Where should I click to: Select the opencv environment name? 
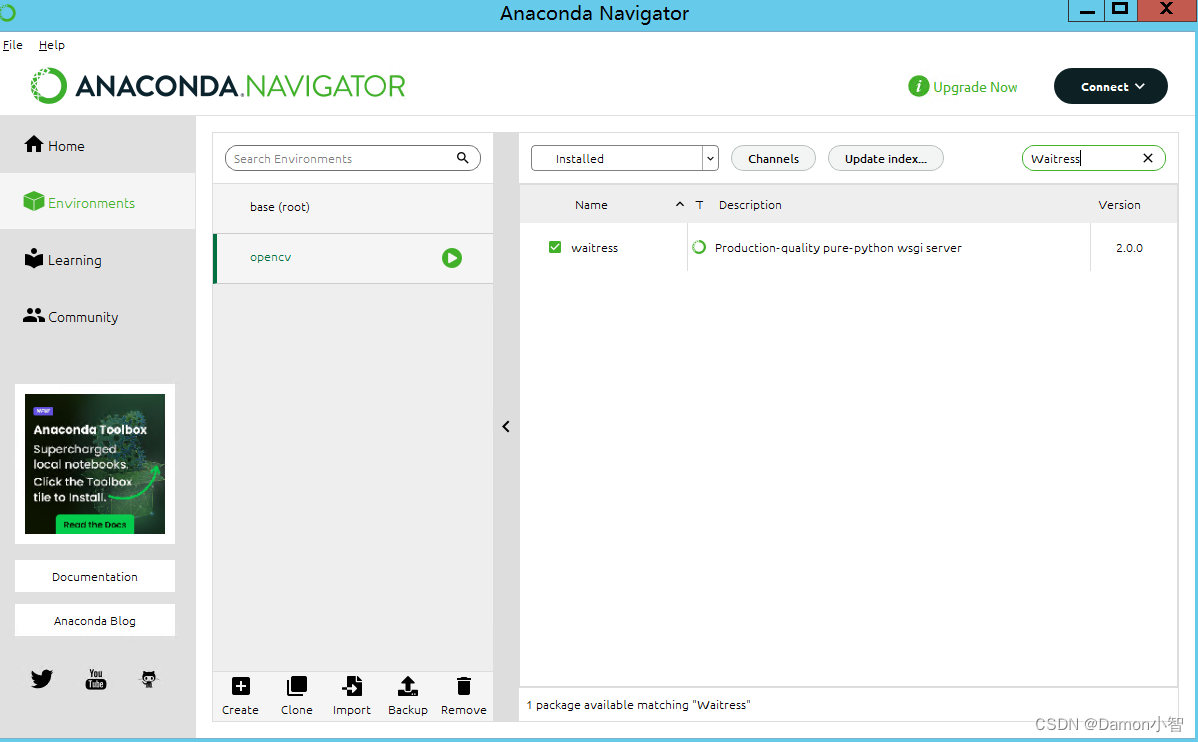(270, 257)
